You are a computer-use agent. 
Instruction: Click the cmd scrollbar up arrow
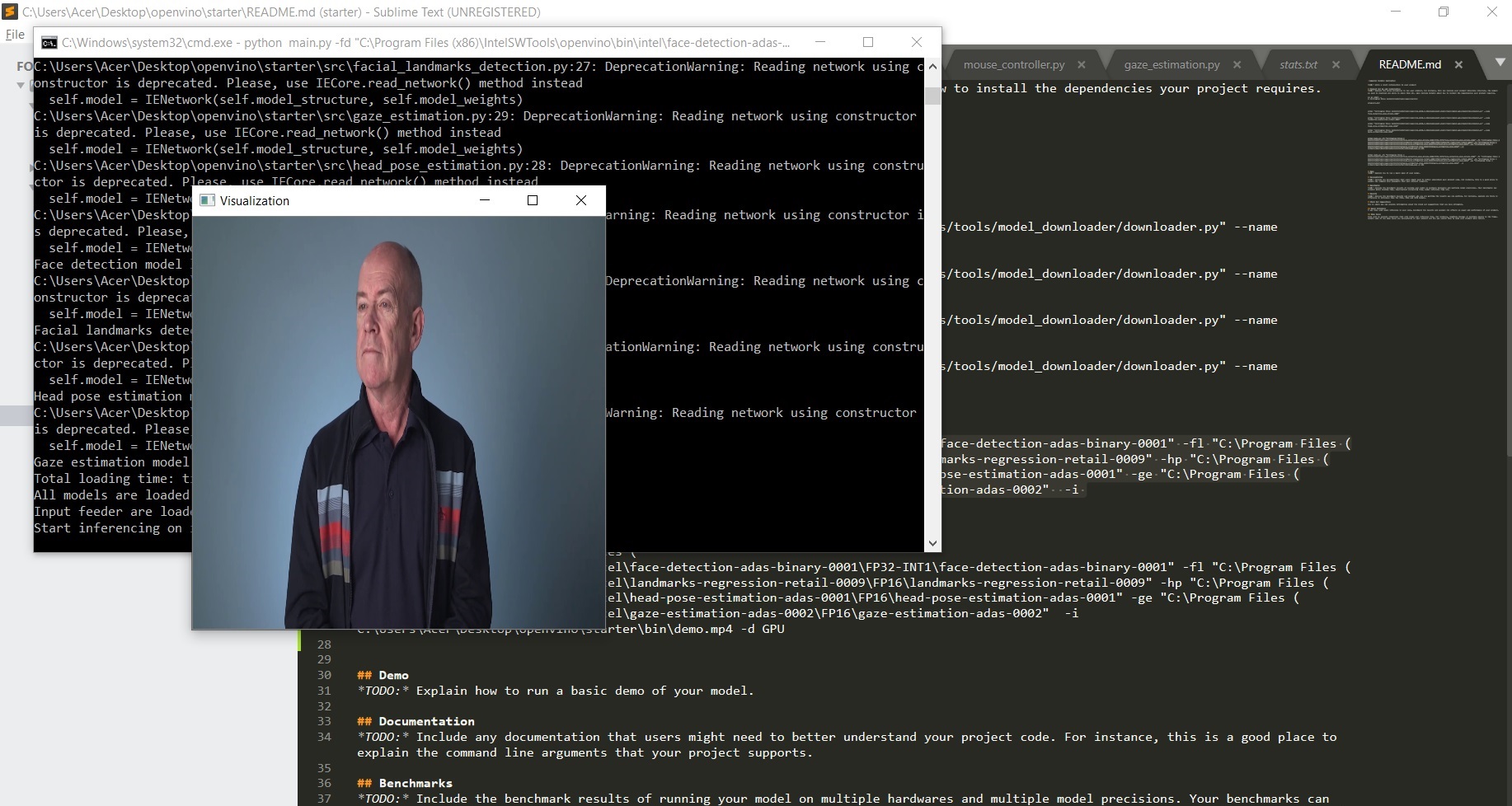[932, 66]
